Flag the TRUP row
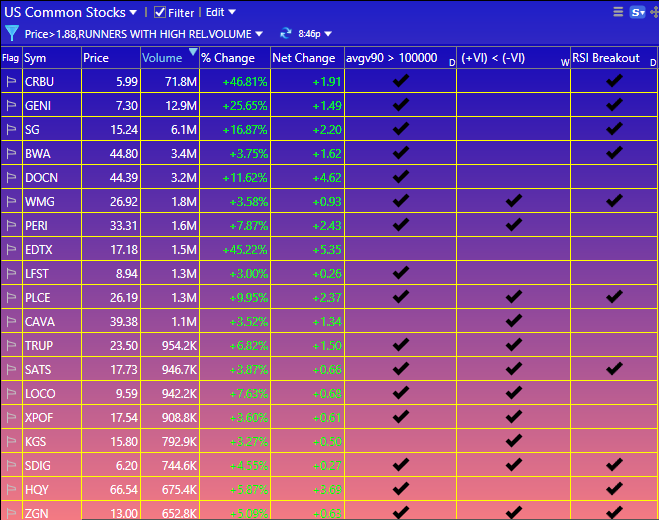 [x=11, y=345]
